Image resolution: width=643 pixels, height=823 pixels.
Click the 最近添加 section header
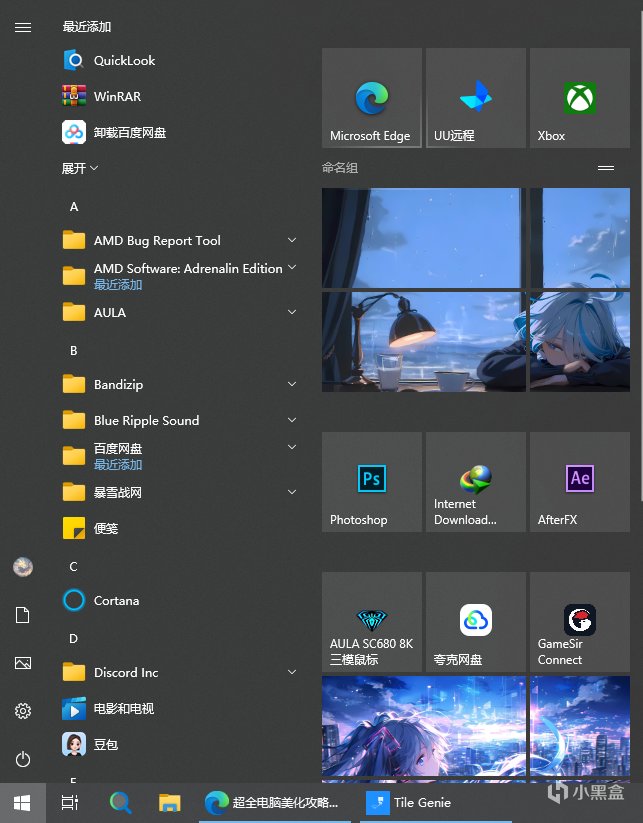pyautogui.click(x=87, y=27)
